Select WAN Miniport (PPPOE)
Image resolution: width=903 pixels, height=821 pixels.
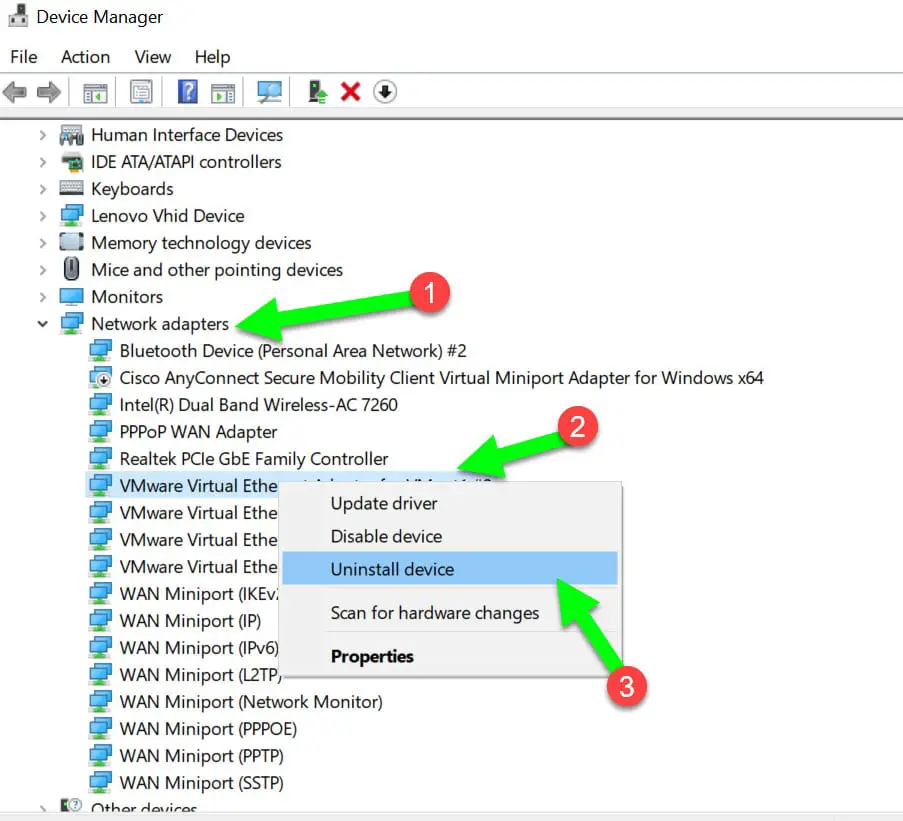pos(208,729)
